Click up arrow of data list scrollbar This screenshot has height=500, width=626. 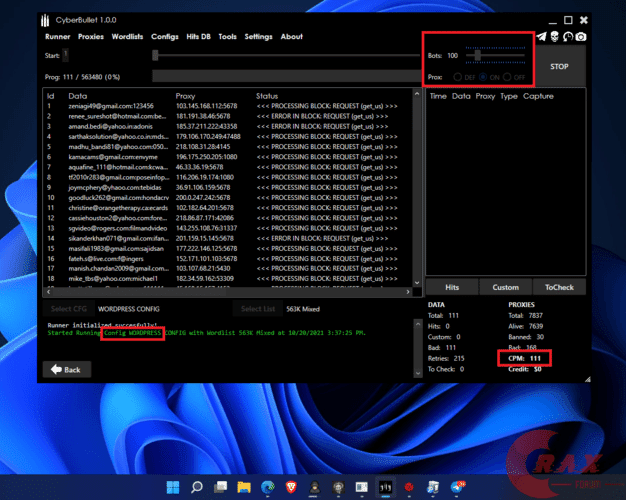click(417, 94)
